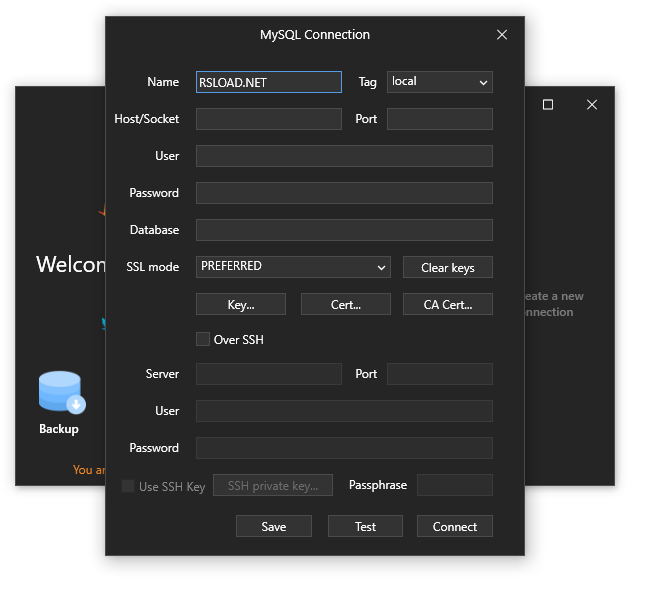Open the Tag dropdown showing local
The image size is (662, 600).
(x=440, y=82)
